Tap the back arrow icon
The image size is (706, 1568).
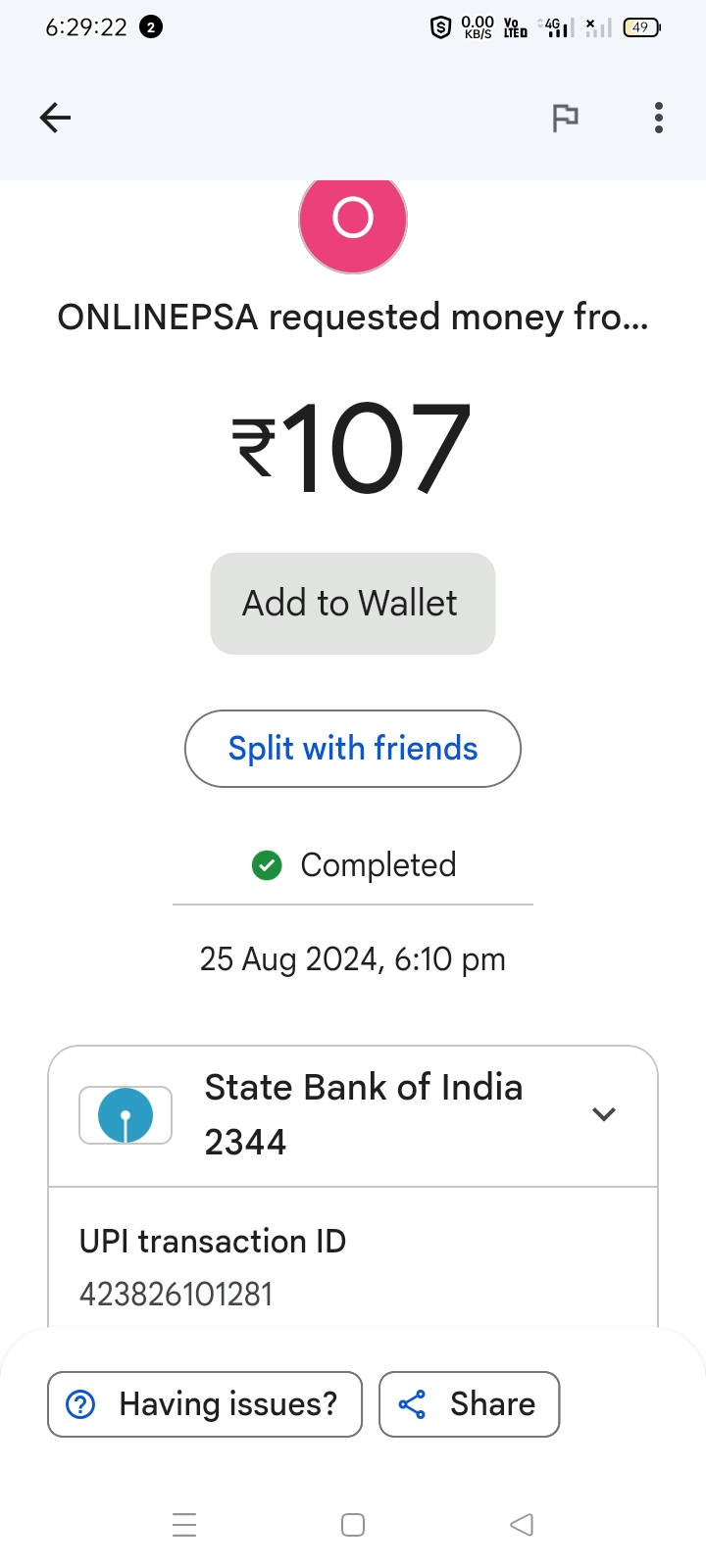coord(55,118)
